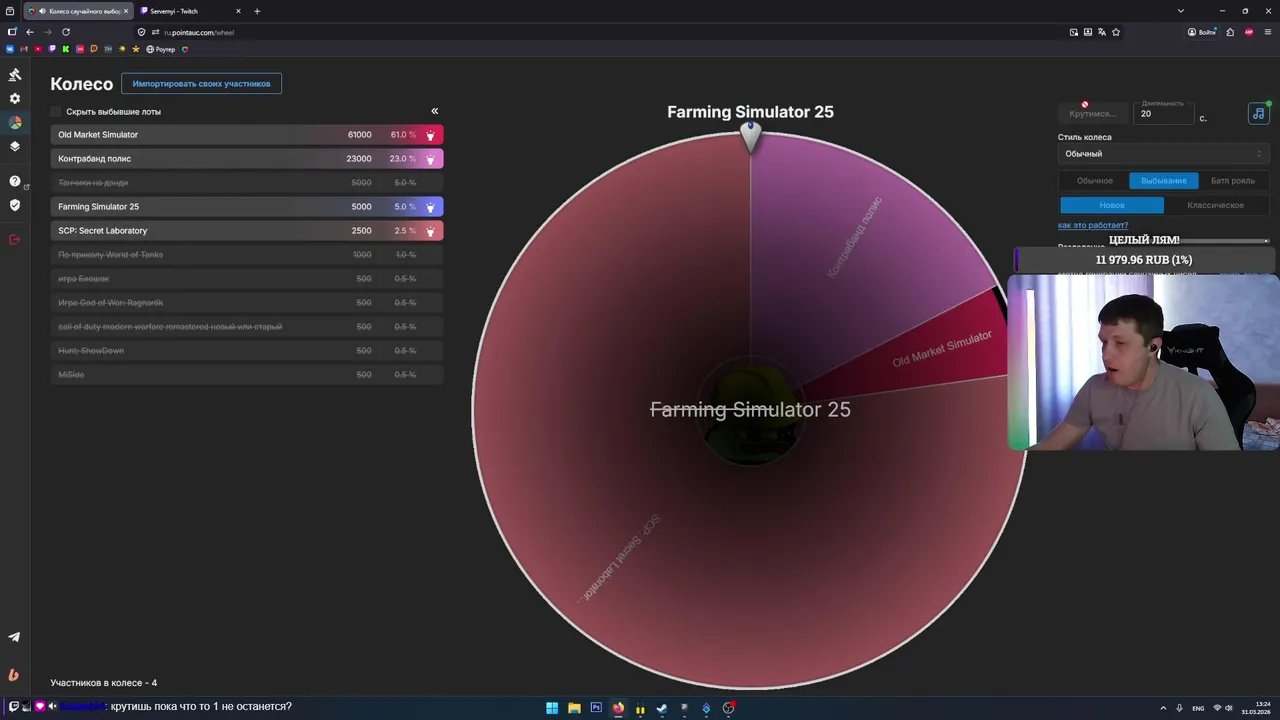Select the Hunt: ShowDown list row

246,351
